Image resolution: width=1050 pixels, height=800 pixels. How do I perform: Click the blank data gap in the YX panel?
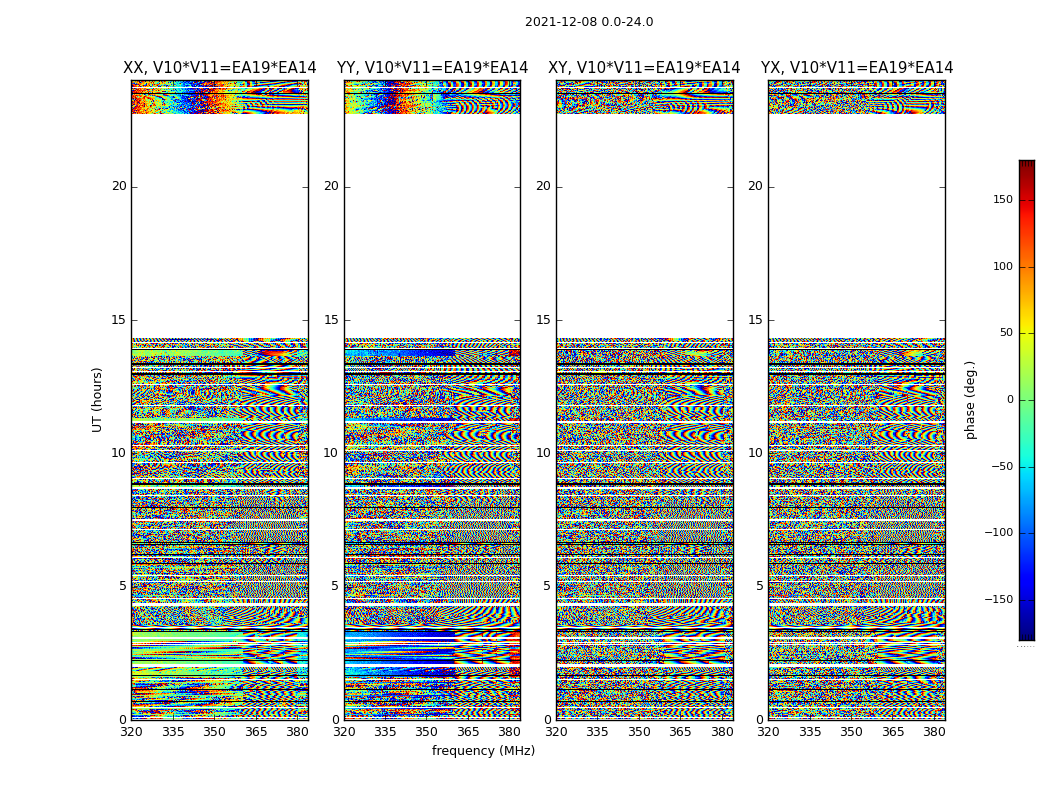tap(856, 225)
